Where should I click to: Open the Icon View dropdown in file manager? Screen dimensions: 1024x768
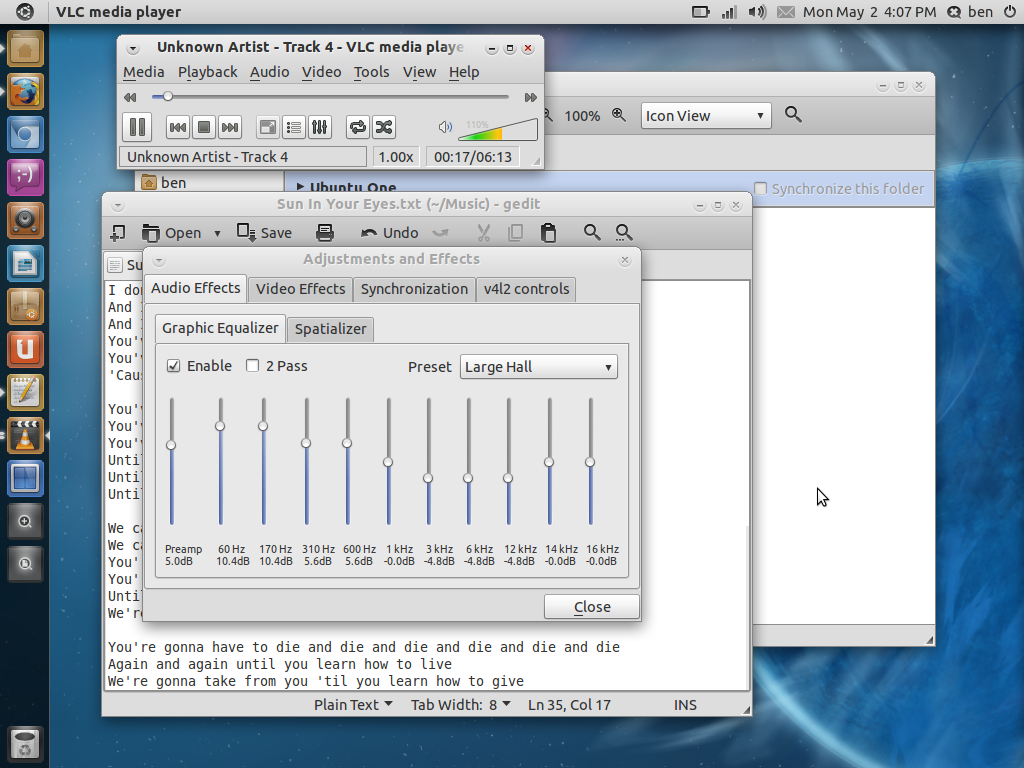[706, 116]
